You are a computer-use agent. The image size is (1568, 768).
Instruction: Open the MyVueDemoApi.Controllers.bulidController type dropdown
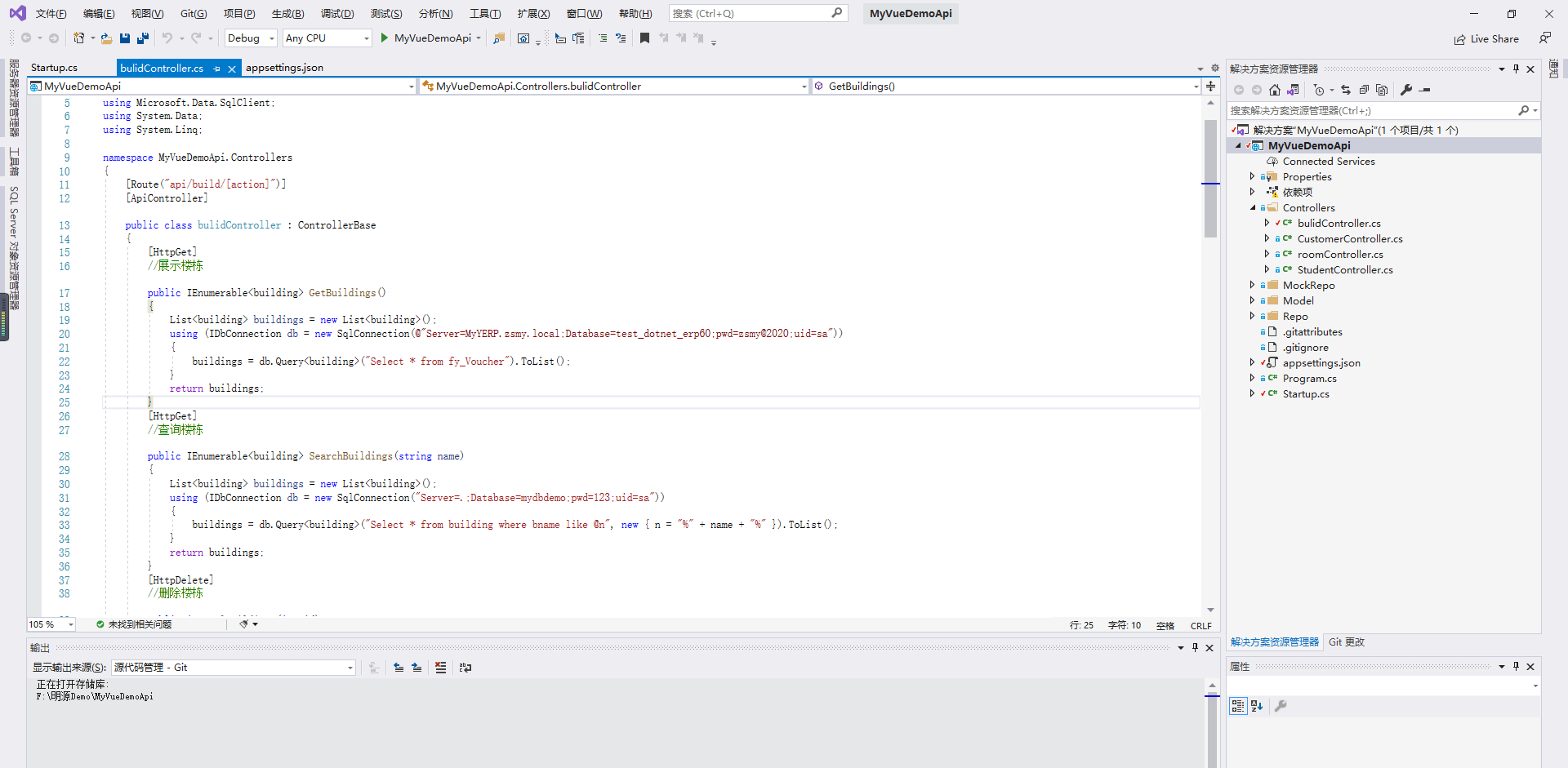point(614,86)
